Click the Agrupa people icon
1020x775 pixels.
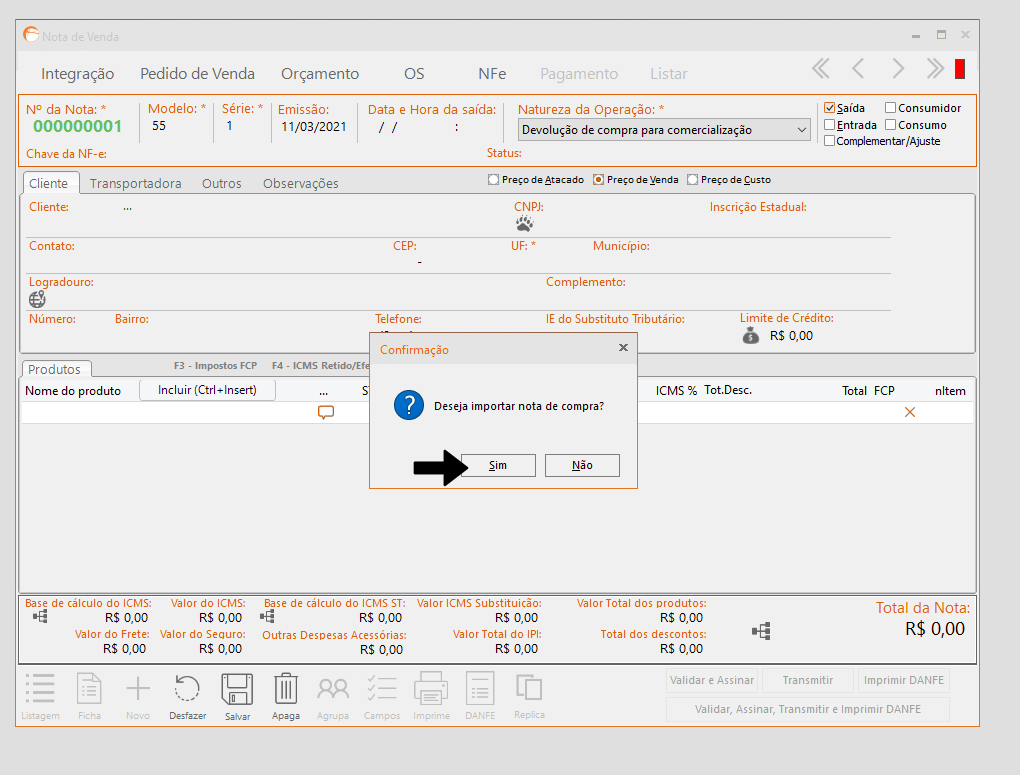coord(333,688)
